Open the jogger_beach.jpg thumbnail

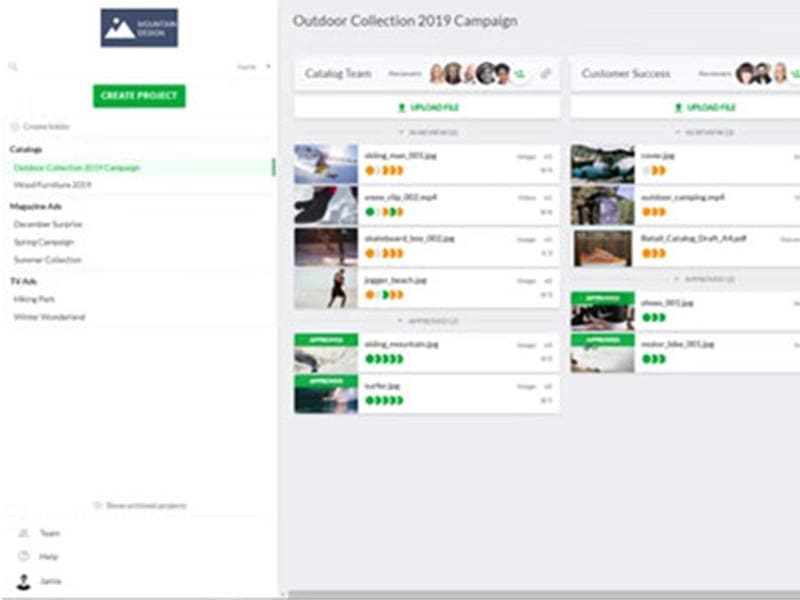[x=326, y=289]
